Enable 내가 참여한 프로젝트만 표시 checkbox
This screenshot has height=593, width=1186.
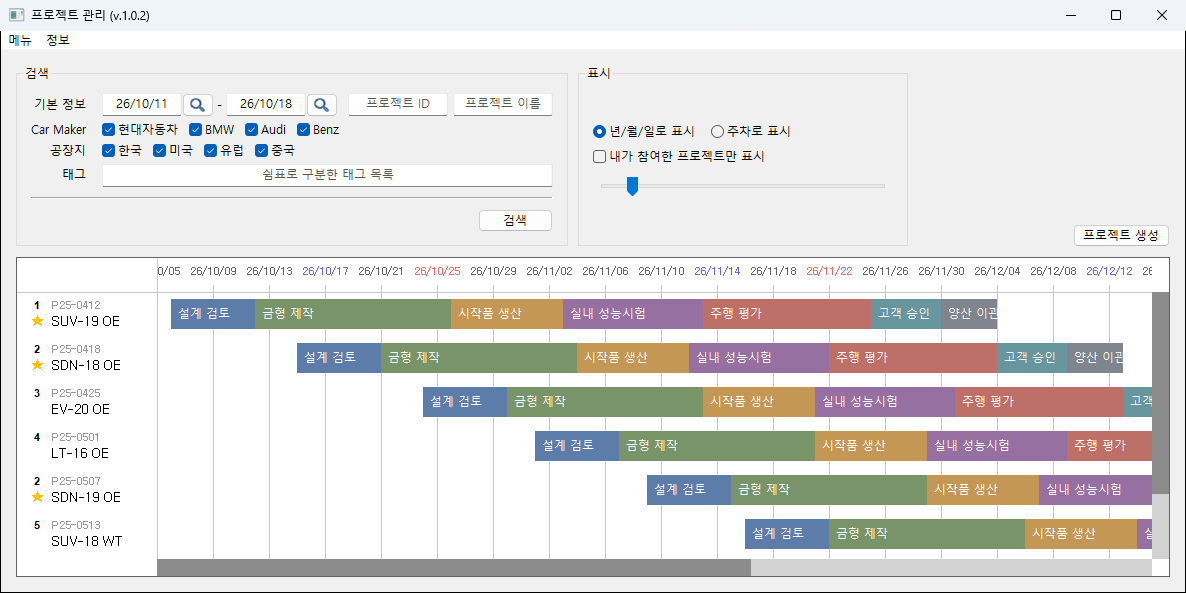[600, 157]
